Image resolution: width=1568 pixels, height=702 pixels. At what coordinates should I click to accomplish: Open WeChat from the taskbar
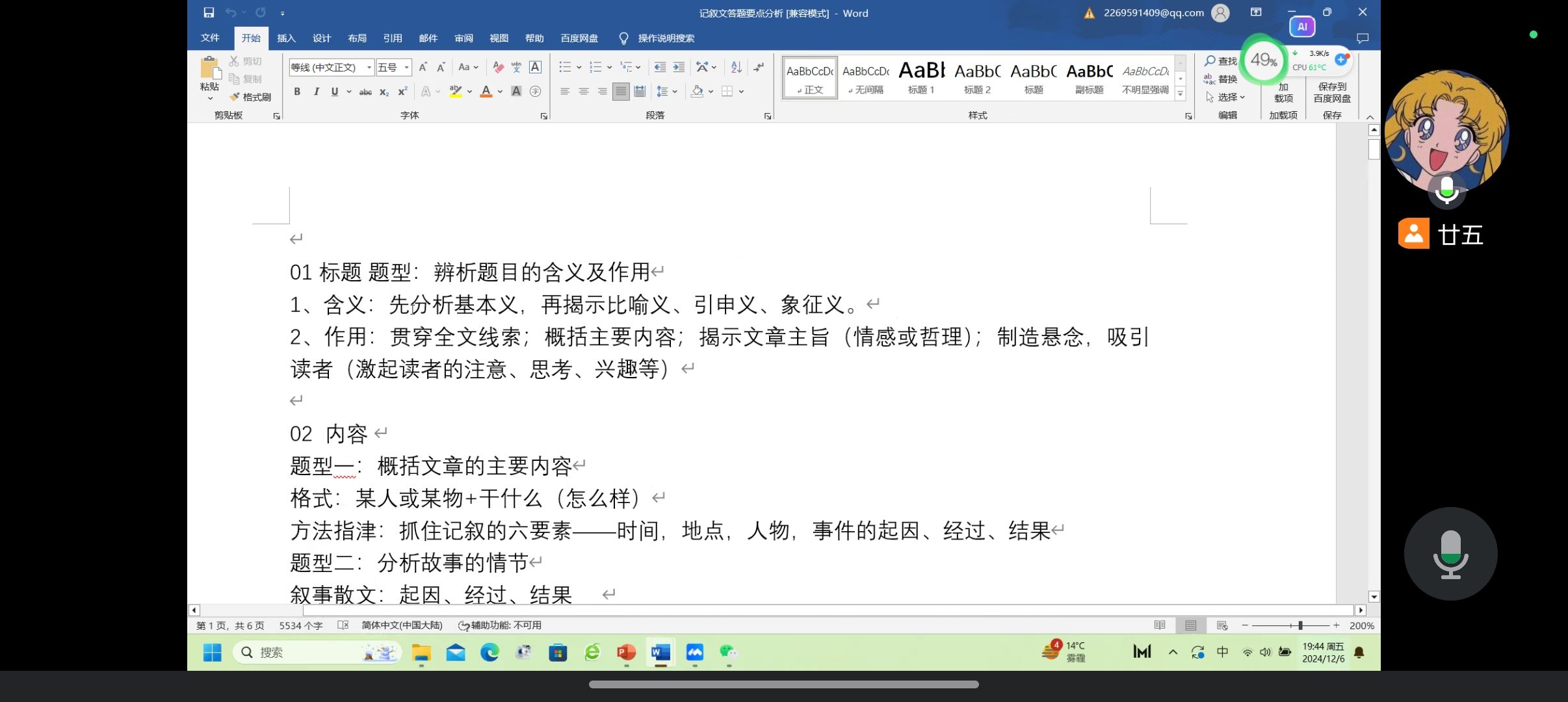coord(728,652)
